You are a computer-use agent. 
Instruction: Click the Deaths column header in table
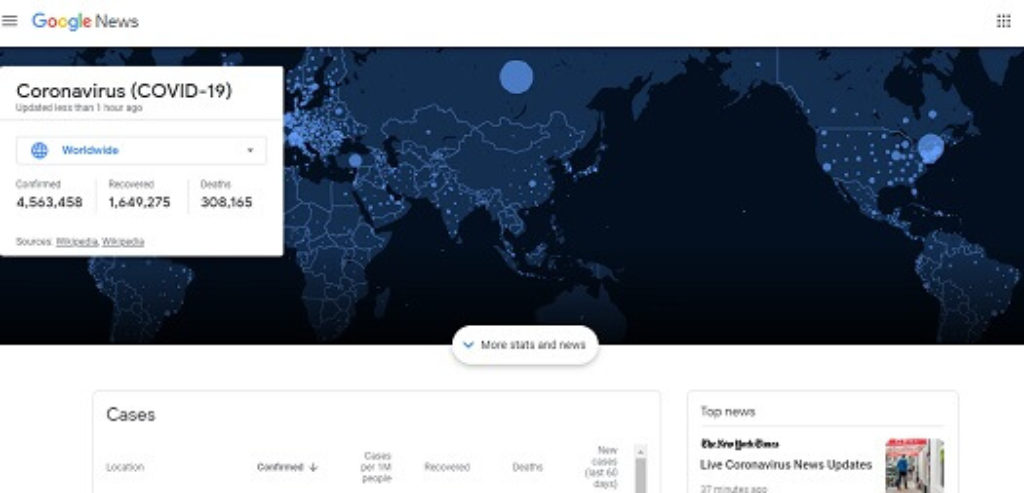click(x=527, y=467)
